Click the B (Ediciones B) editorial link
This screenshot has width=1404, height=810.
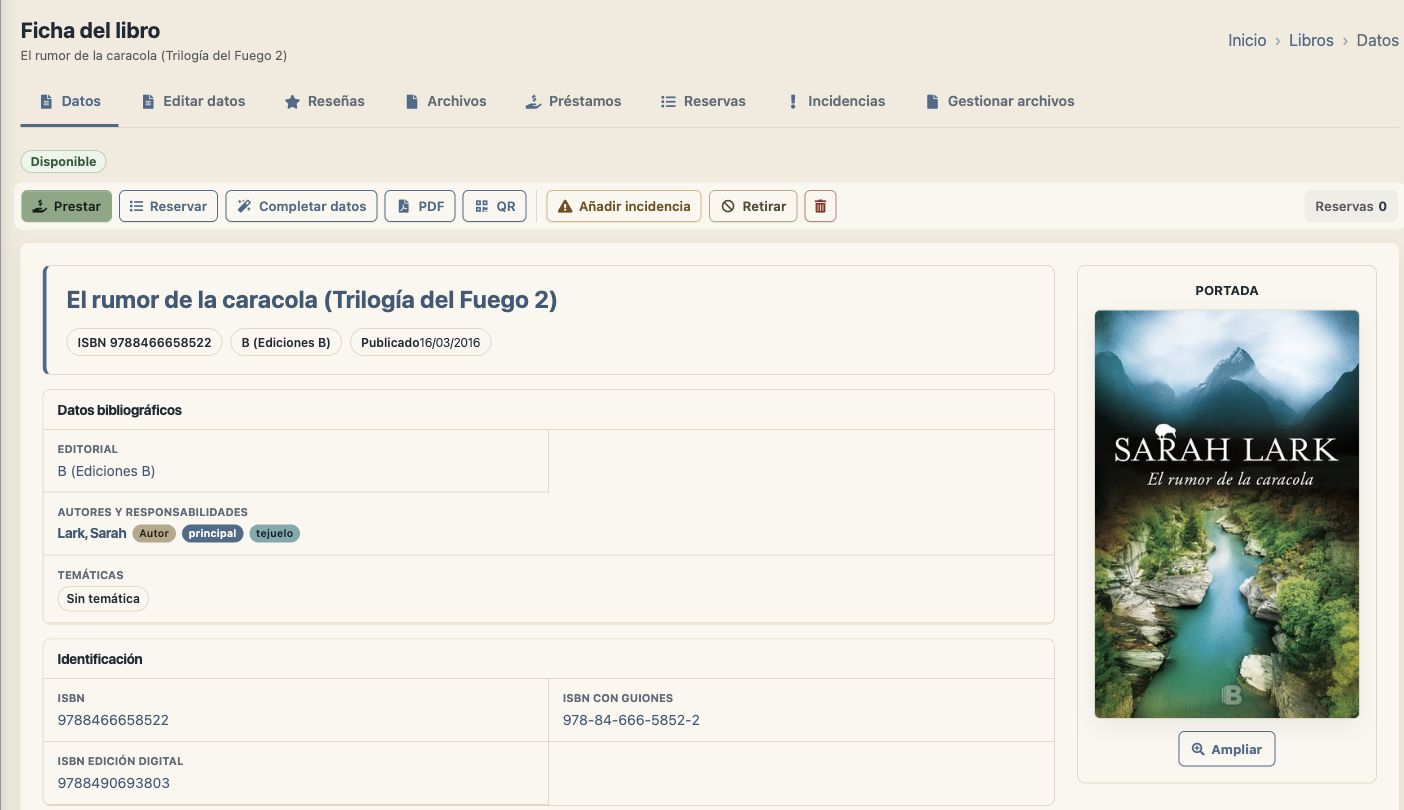(x=107, y=471)
